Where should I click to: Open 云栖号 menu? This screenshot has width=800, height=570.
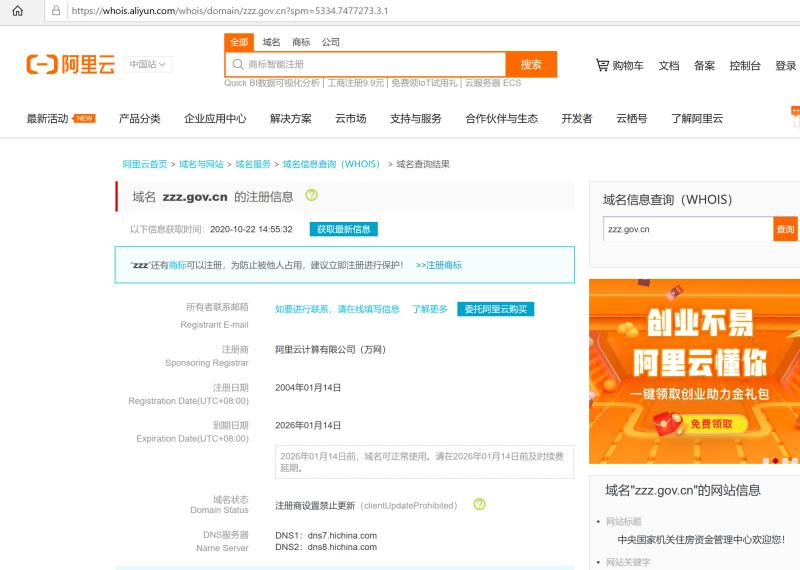click(632, 118)
